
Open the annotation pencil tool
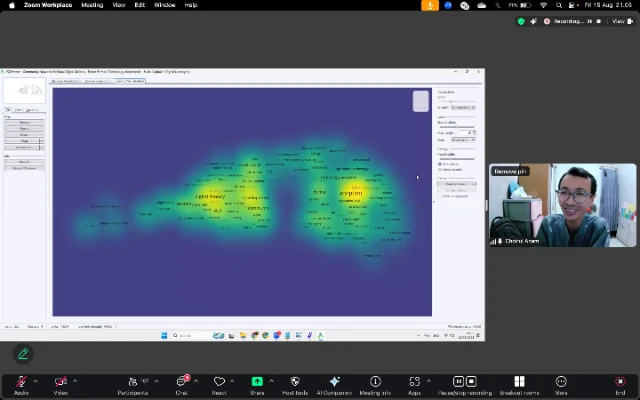pos(23,353)
